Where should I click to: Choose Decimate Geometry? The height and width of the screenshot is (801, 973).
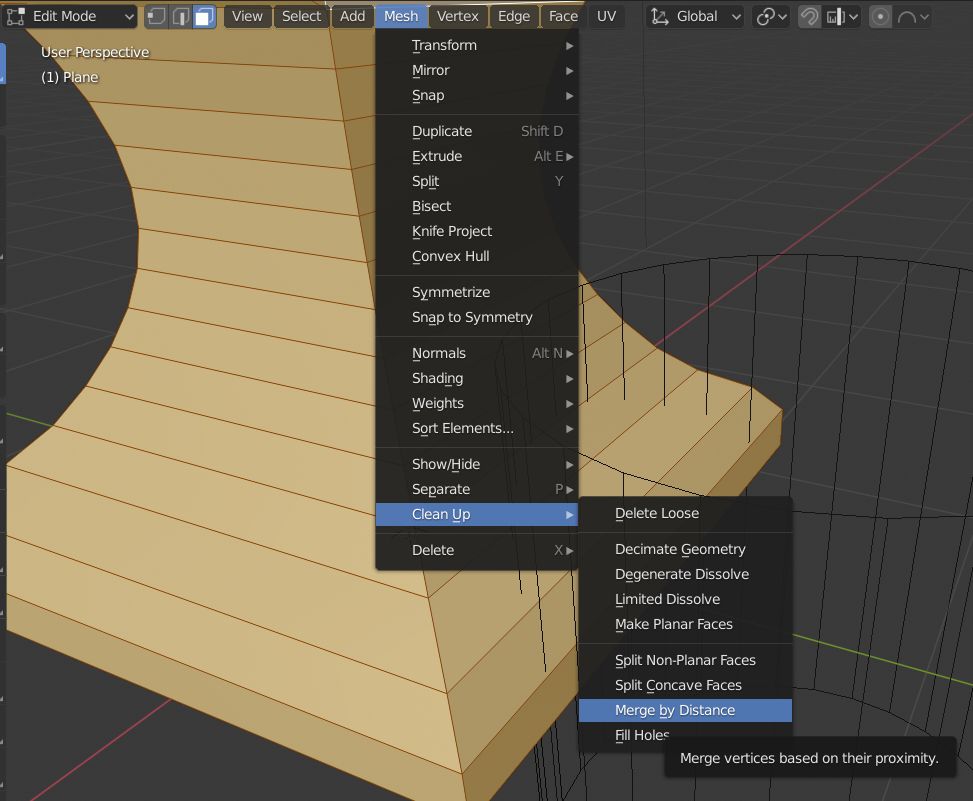pos(685,550)
